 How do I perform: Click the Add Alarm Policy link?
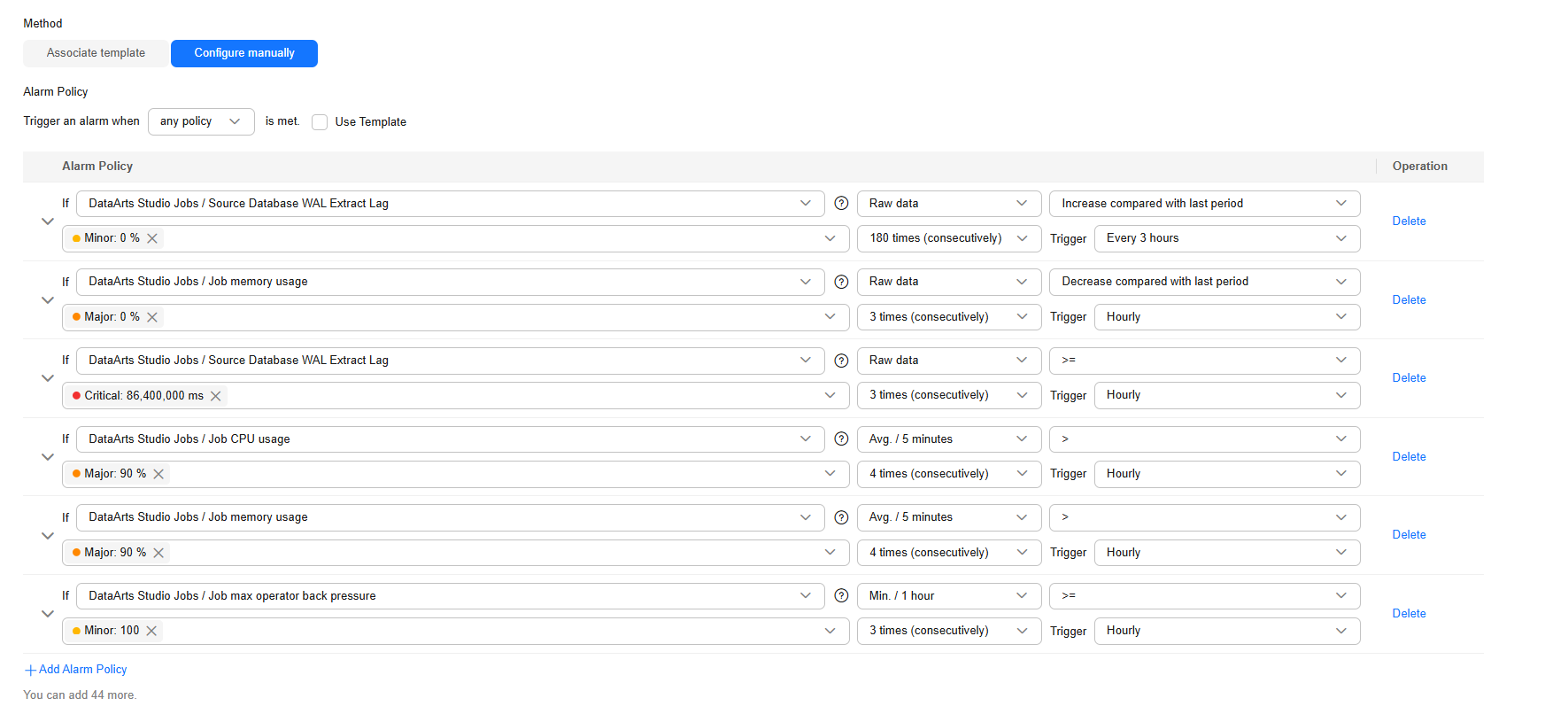(82, 670)
